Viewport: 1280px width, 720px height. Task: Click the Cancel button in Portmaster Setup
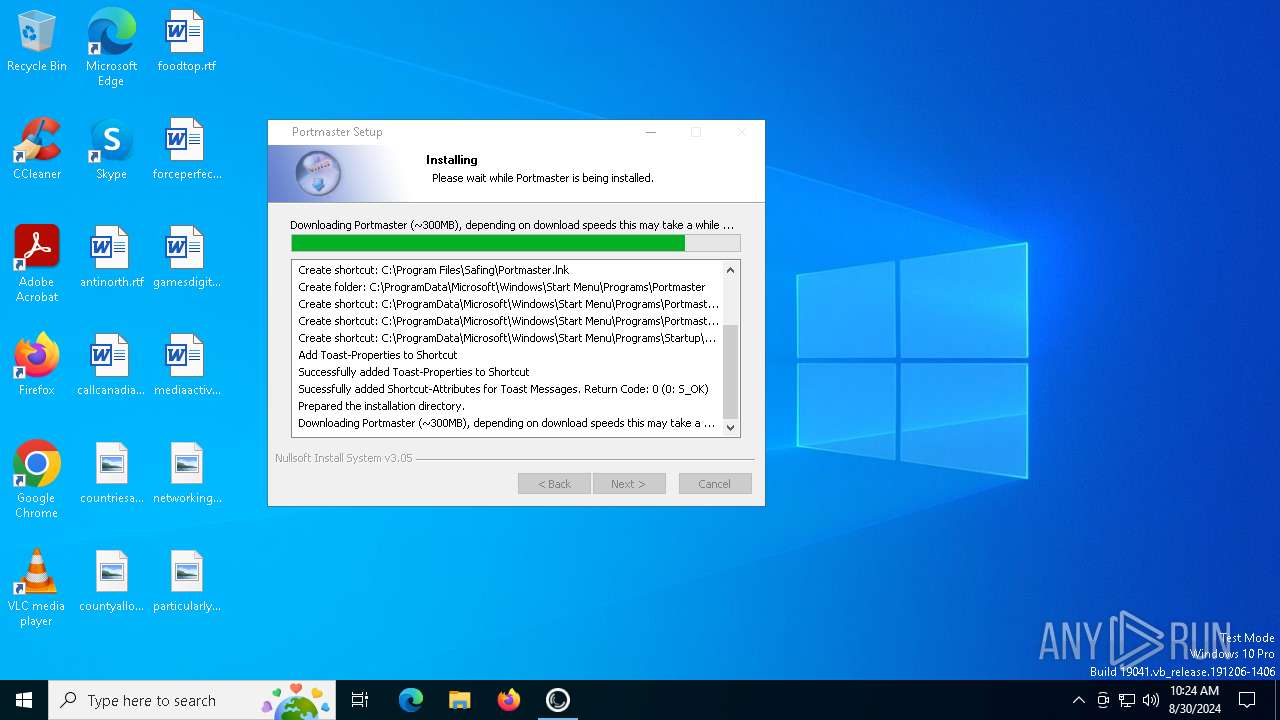coord(715,484)
